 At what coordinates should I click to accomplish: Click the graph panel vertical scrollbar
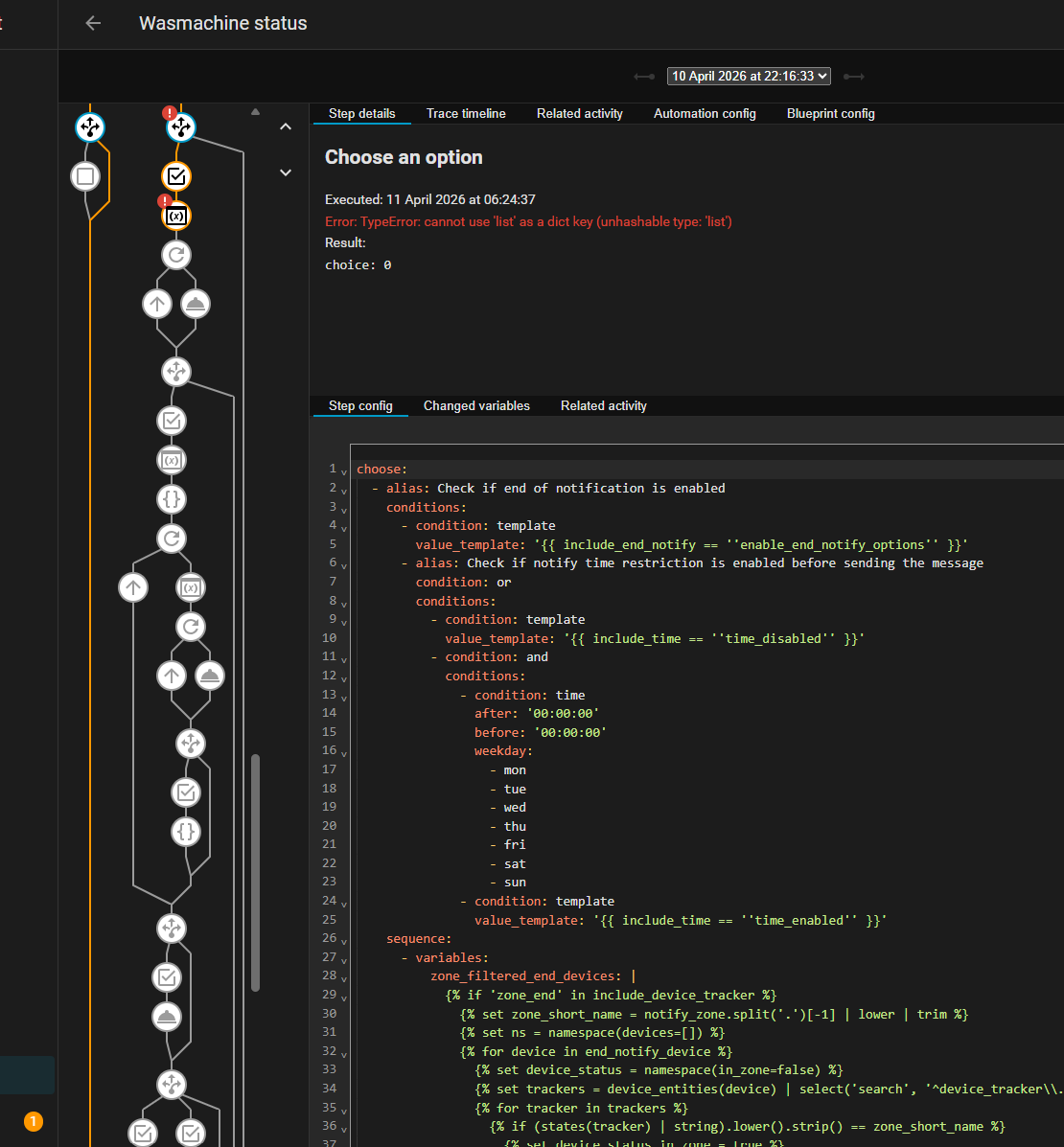coord(255,872)
